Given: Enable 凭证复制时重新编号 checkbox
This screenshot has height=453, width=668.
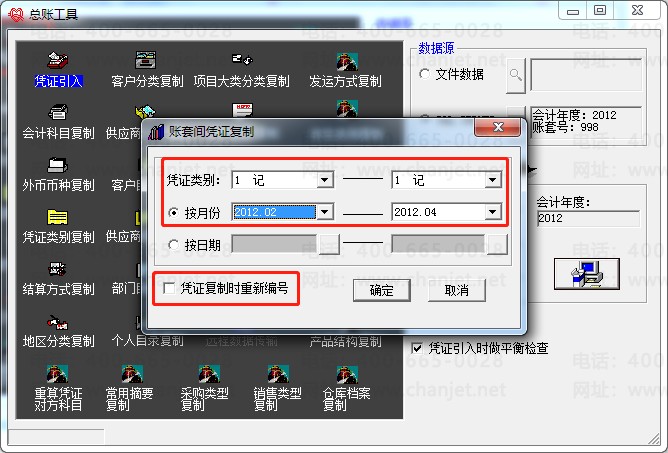Looking at the screenshot, I should click(171, 289).
